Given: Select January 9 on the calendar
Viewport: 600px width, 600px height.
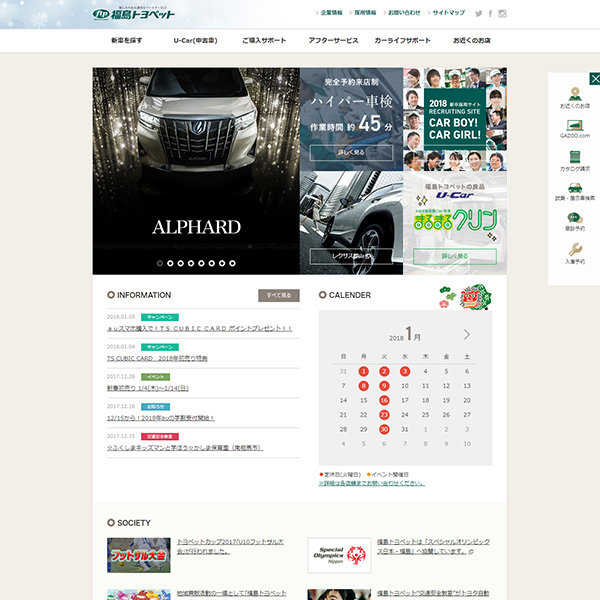Looking at the screenshot, I should pos(384,386).
